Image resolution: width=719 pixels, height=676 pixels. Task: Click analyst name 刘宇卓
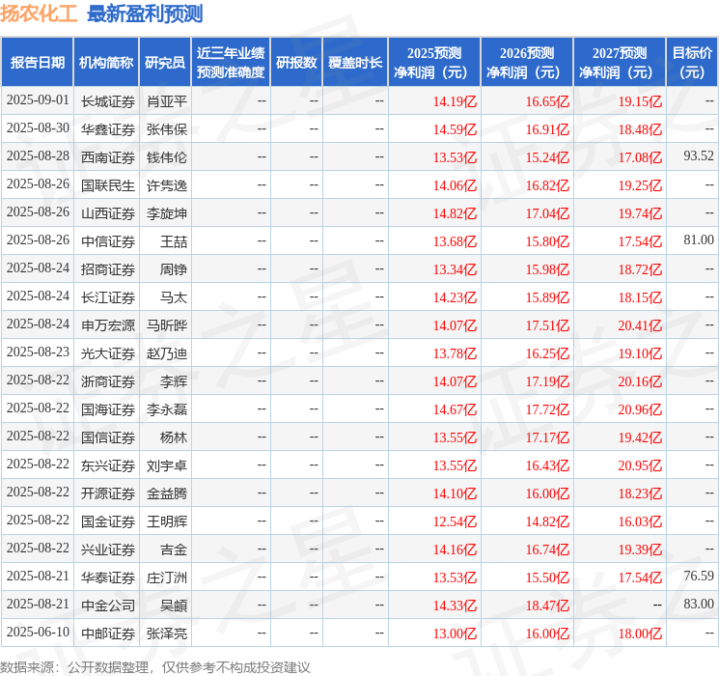(166, 465)
